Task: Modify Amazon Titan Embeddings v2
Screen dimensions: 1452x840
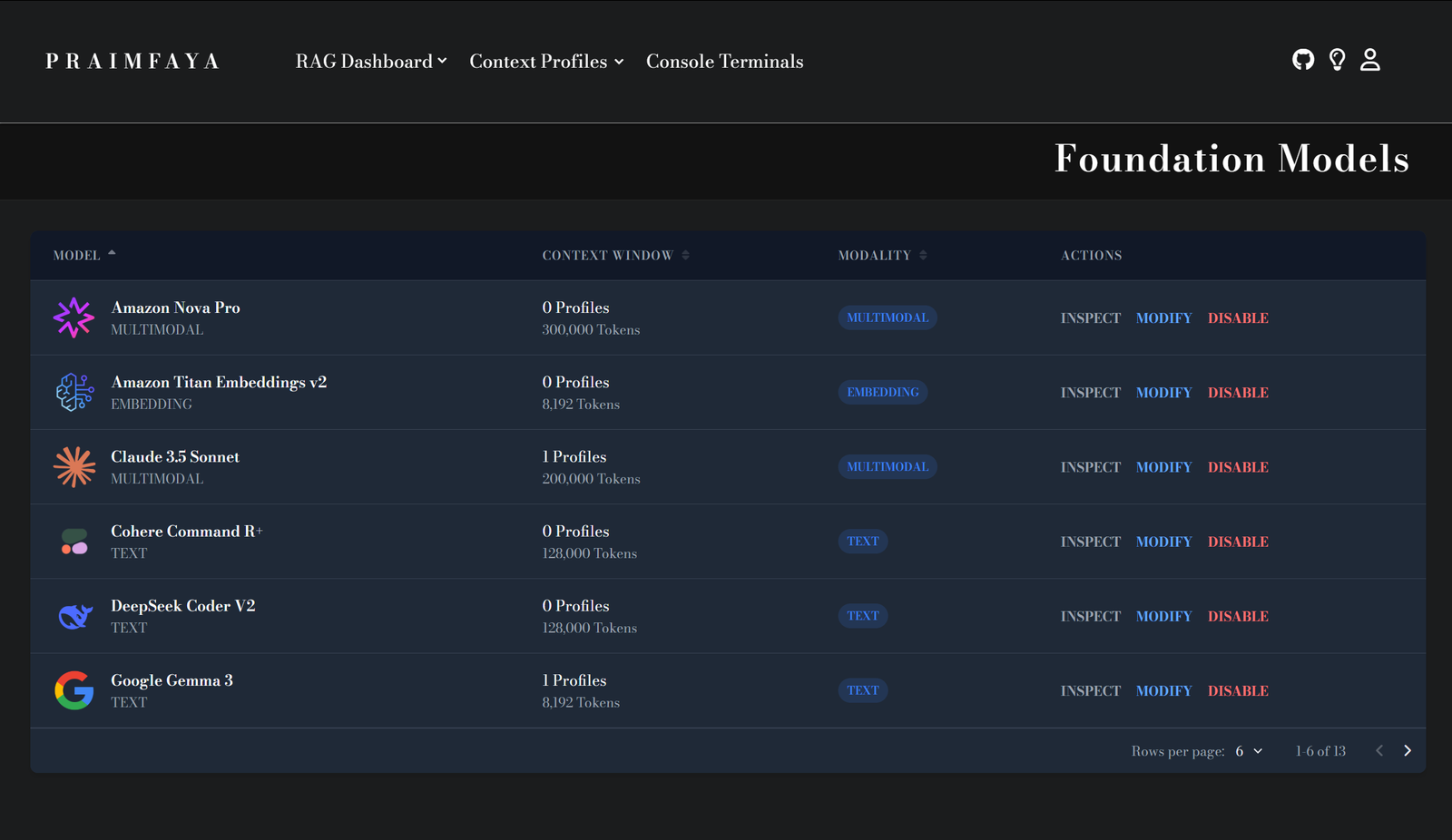Action: pyautogui.click(x=1163, y=393)
